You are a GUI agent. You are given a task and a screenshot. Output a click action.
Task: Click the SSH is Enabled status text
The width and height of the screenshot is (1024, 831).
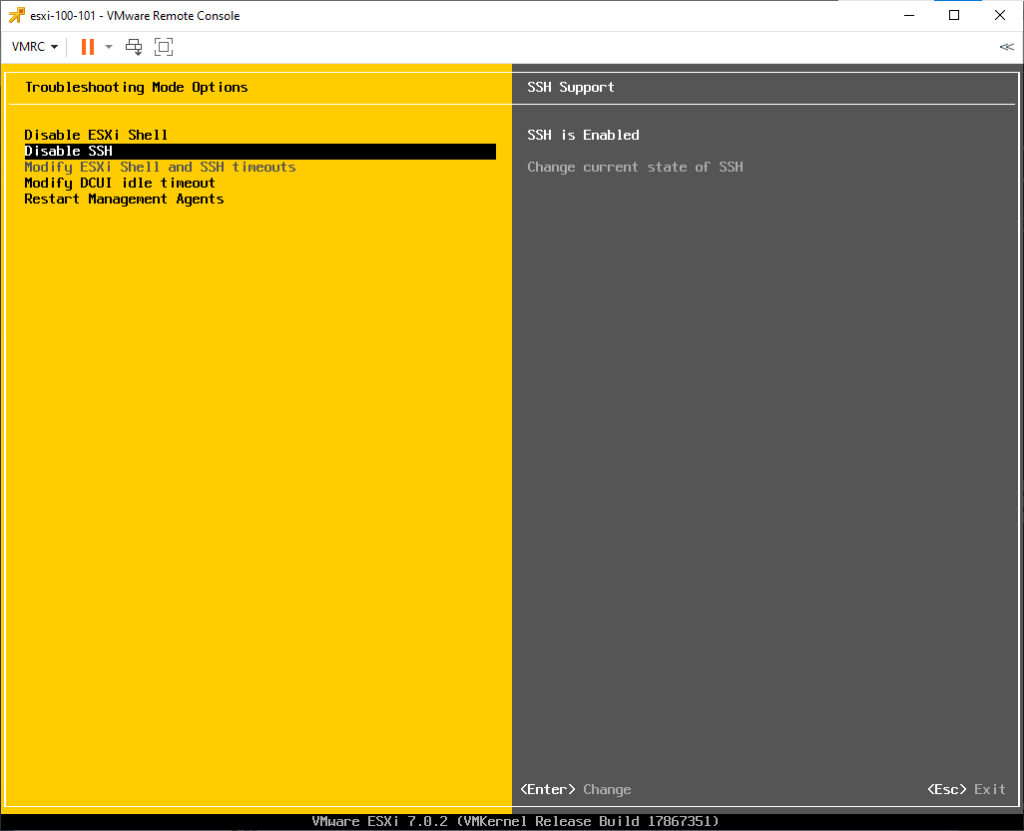click(583, 135)
